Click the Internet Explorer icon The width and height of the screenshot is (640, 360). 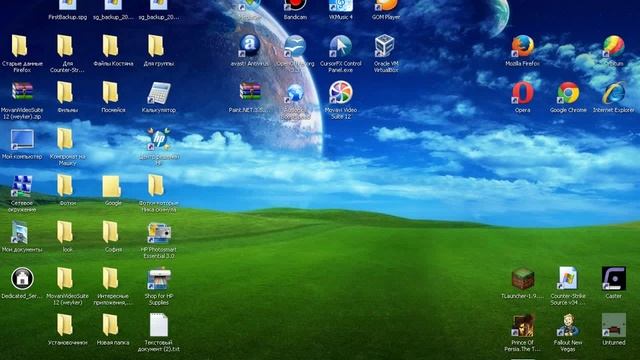[x=613, y=92]
